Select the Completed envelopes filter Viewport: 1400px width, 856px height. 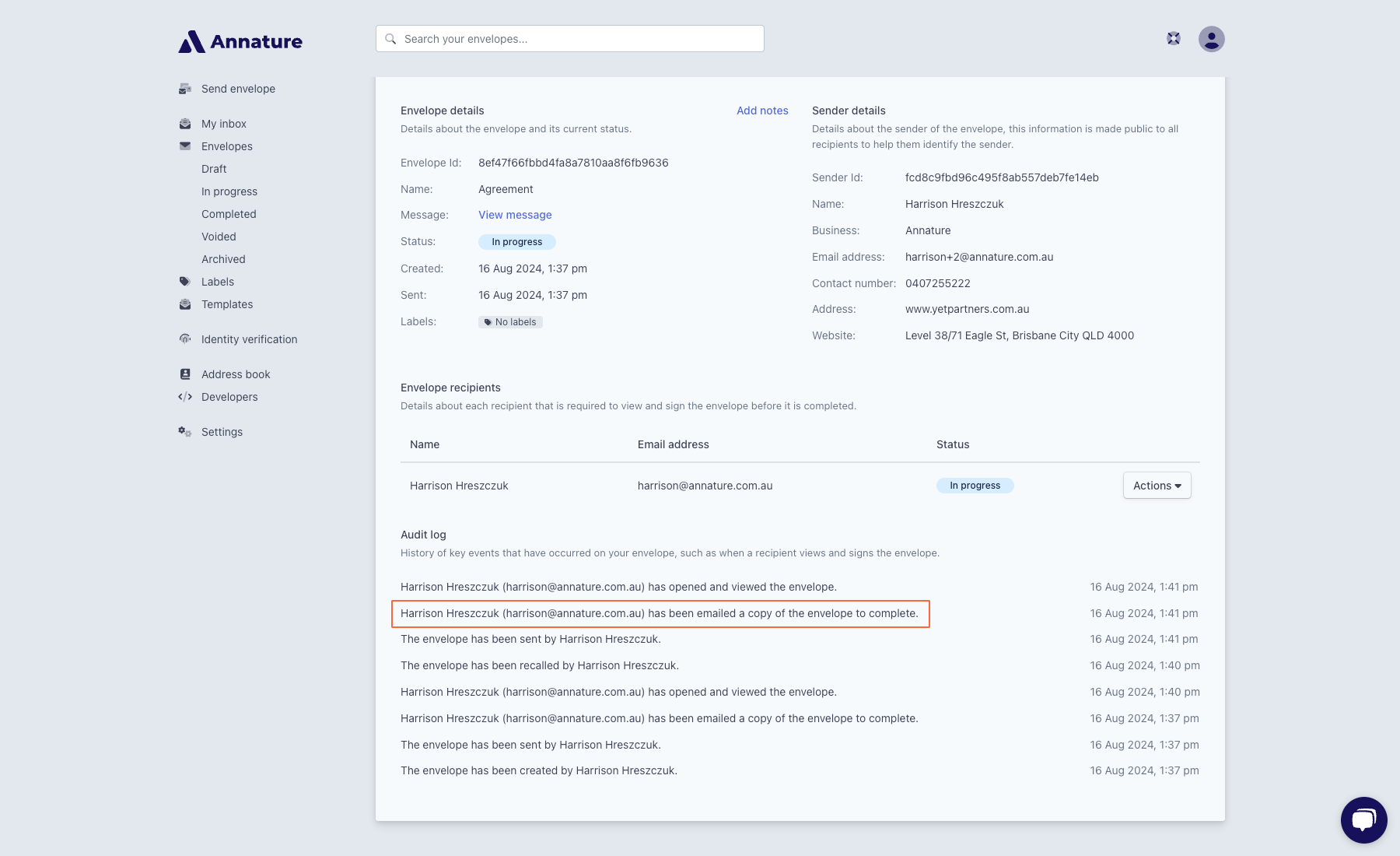(228, 213)
